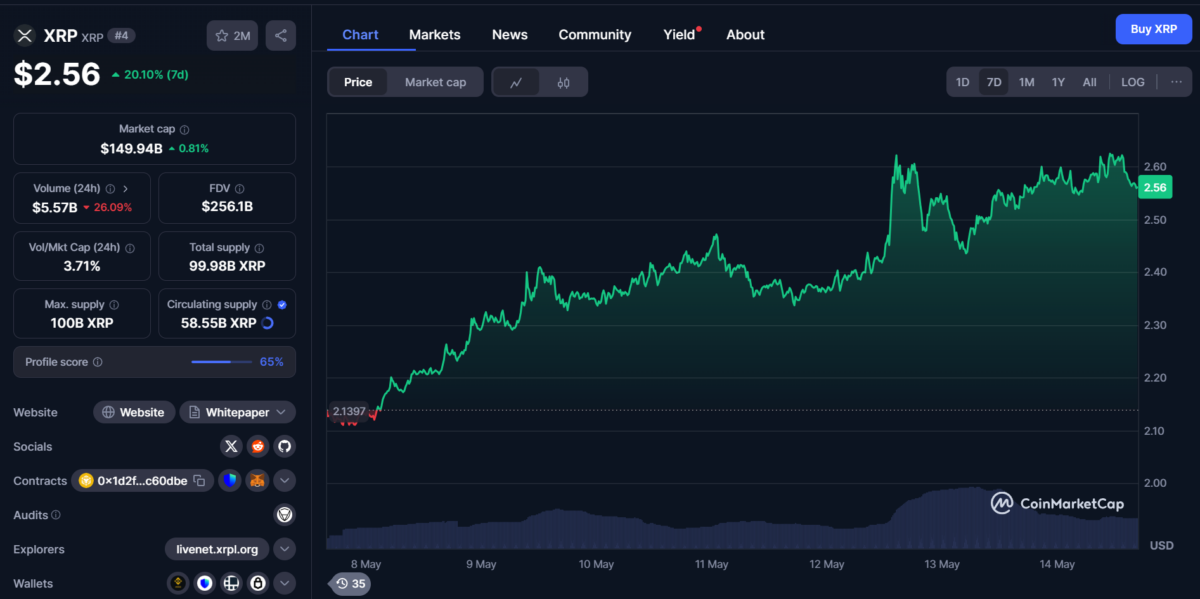The height and width of the screenshot is (599, 1200).
Task: Select line chart style
Action: coord(516,82)
